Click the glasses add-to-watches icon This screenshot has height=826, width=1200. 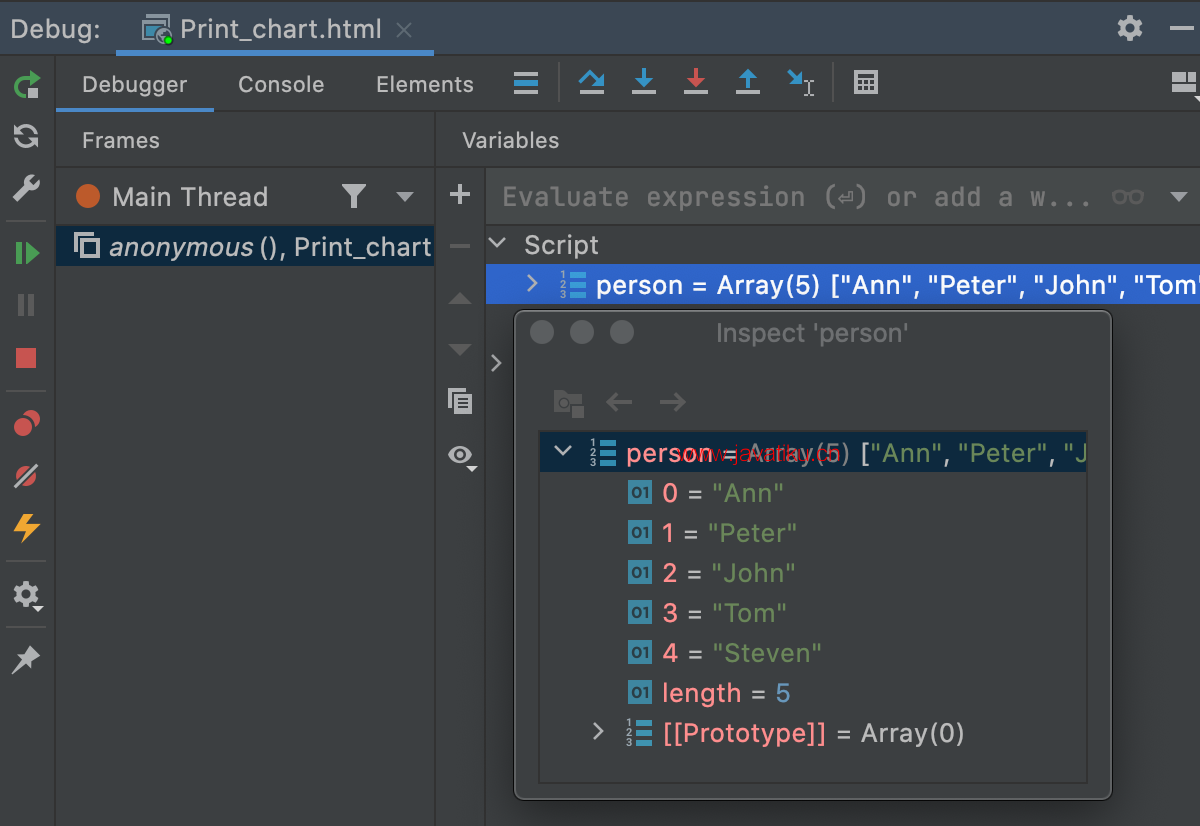(x=1128, y=197)
